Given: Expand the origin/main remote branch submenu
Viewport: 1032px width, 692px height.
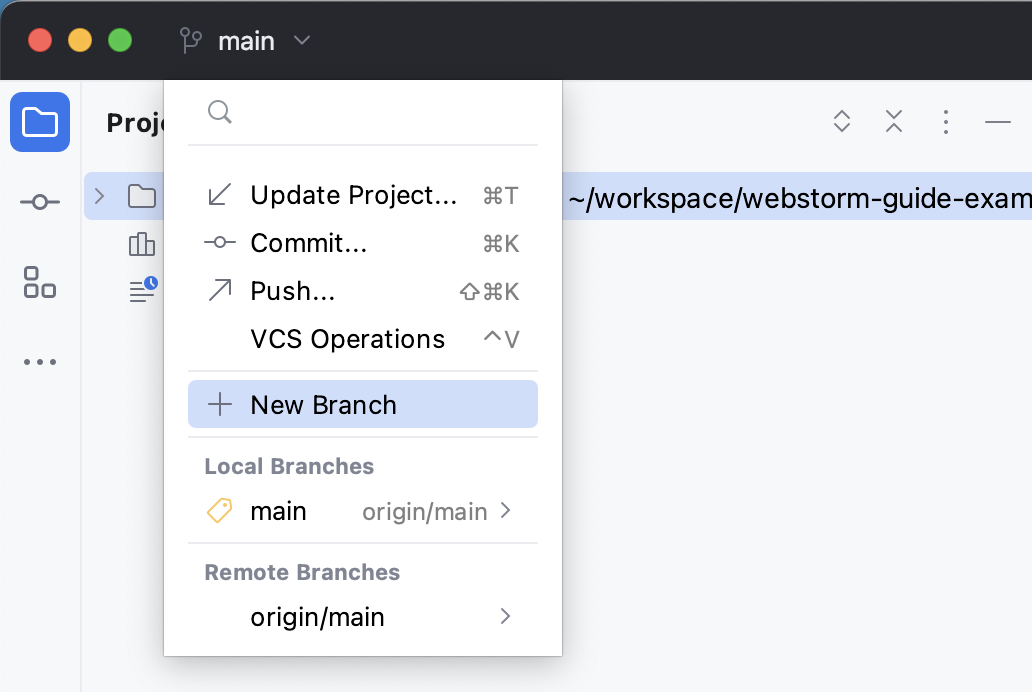Looking at the screenshot, I should [505, 617].
